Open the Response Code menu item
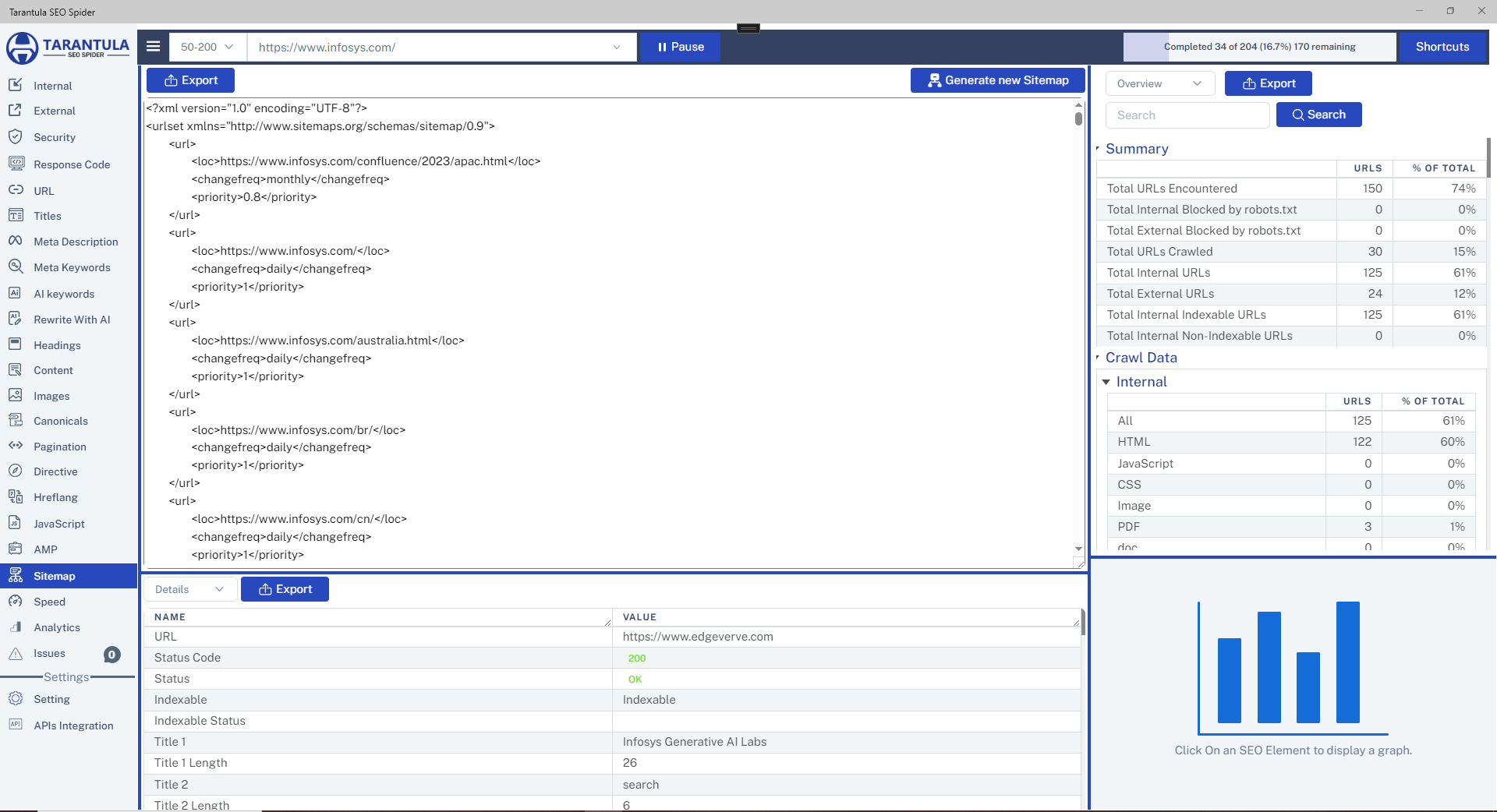Image resolution: width=1497 pixels, height=812 pixels. [72, 164]
